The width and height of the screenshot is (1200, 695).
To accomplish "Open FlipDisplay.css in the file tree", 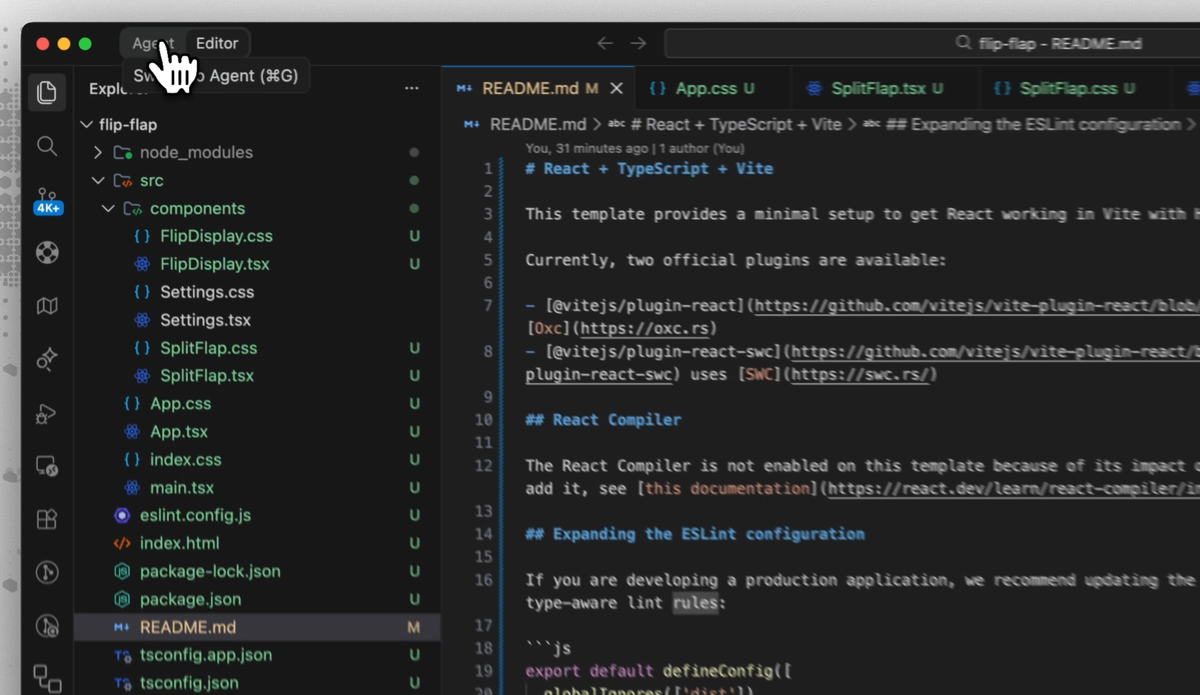I will [216, 237].
